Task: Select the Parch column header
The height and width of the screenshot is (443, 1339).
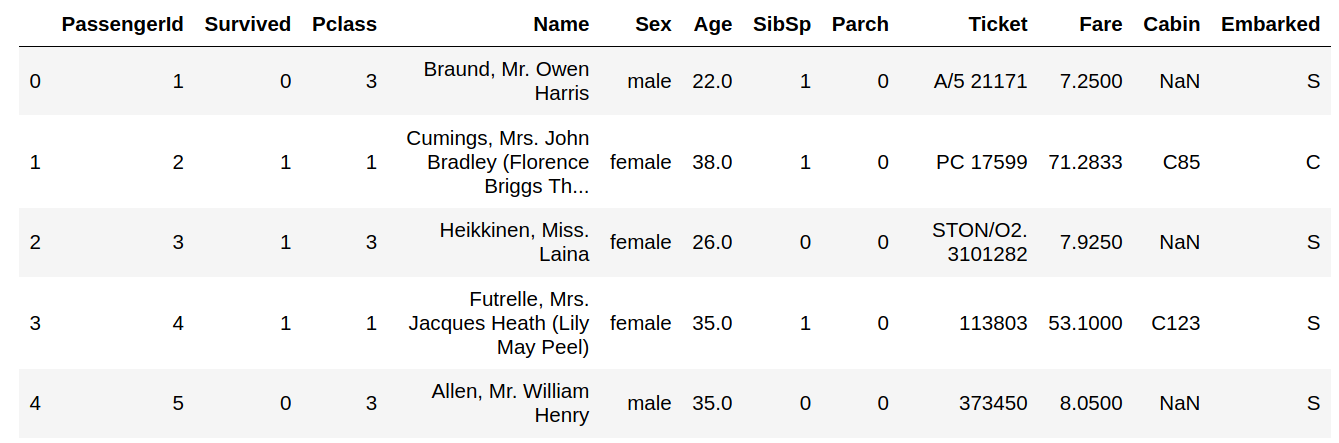Action: 860,24
